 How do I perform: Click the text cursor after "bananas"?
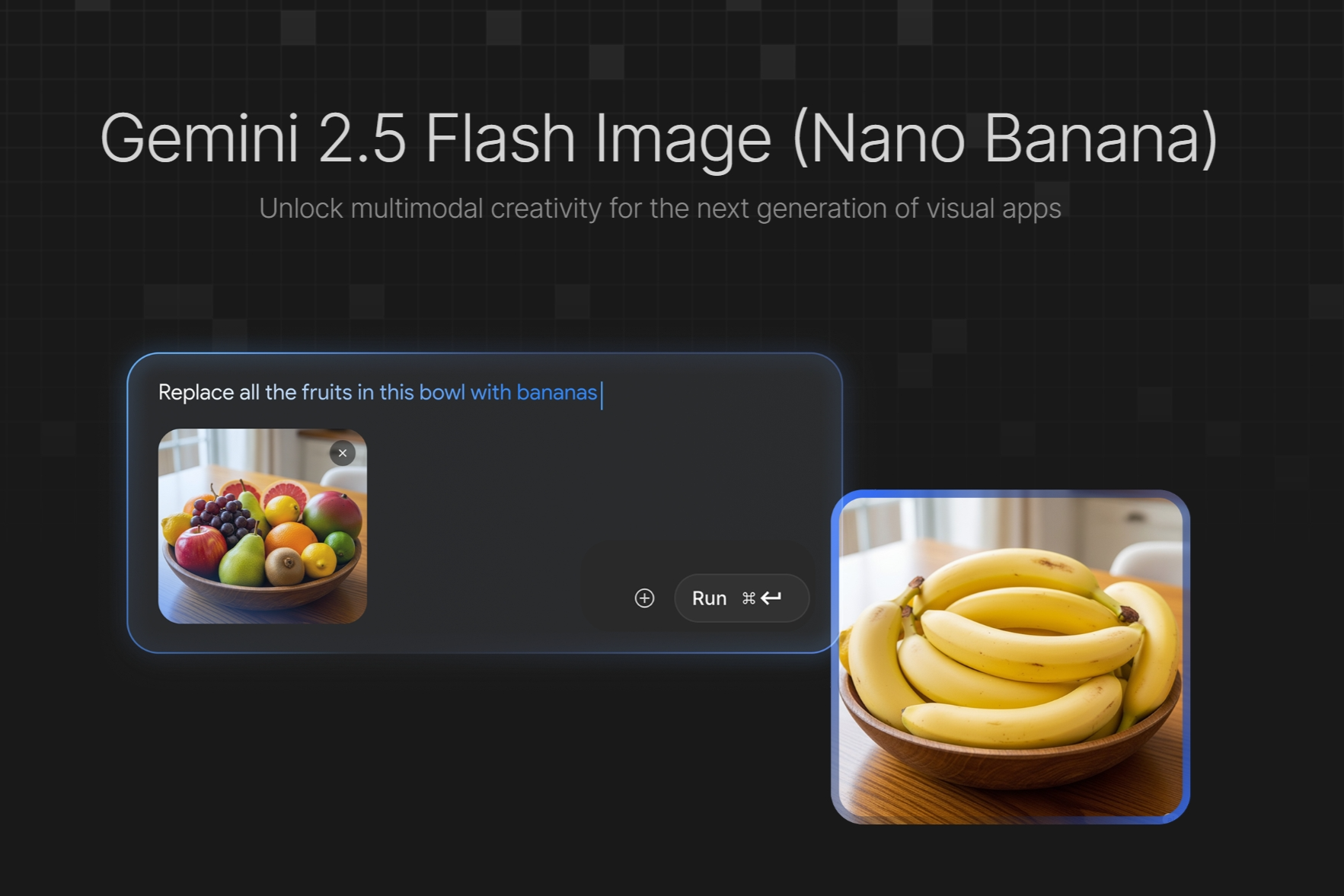602,395
